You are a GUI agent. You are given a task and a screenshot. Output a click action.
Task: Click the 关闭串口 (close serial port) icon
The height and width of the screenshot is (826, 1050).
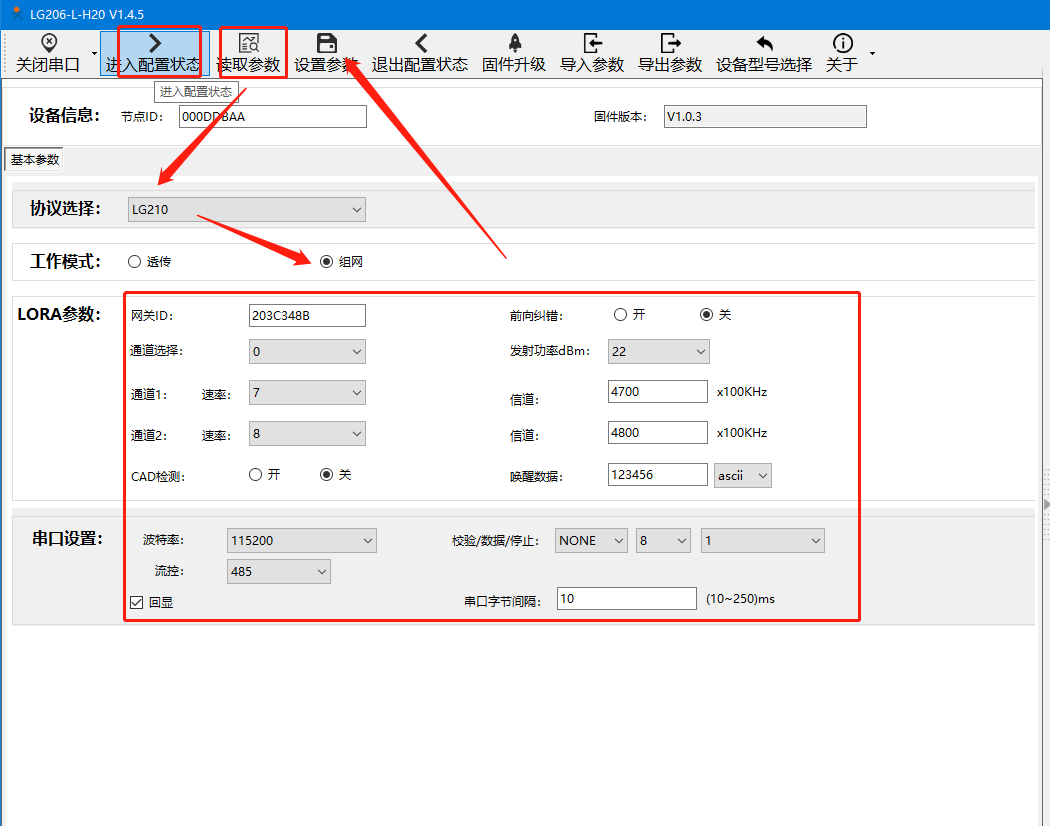(48, 43)
